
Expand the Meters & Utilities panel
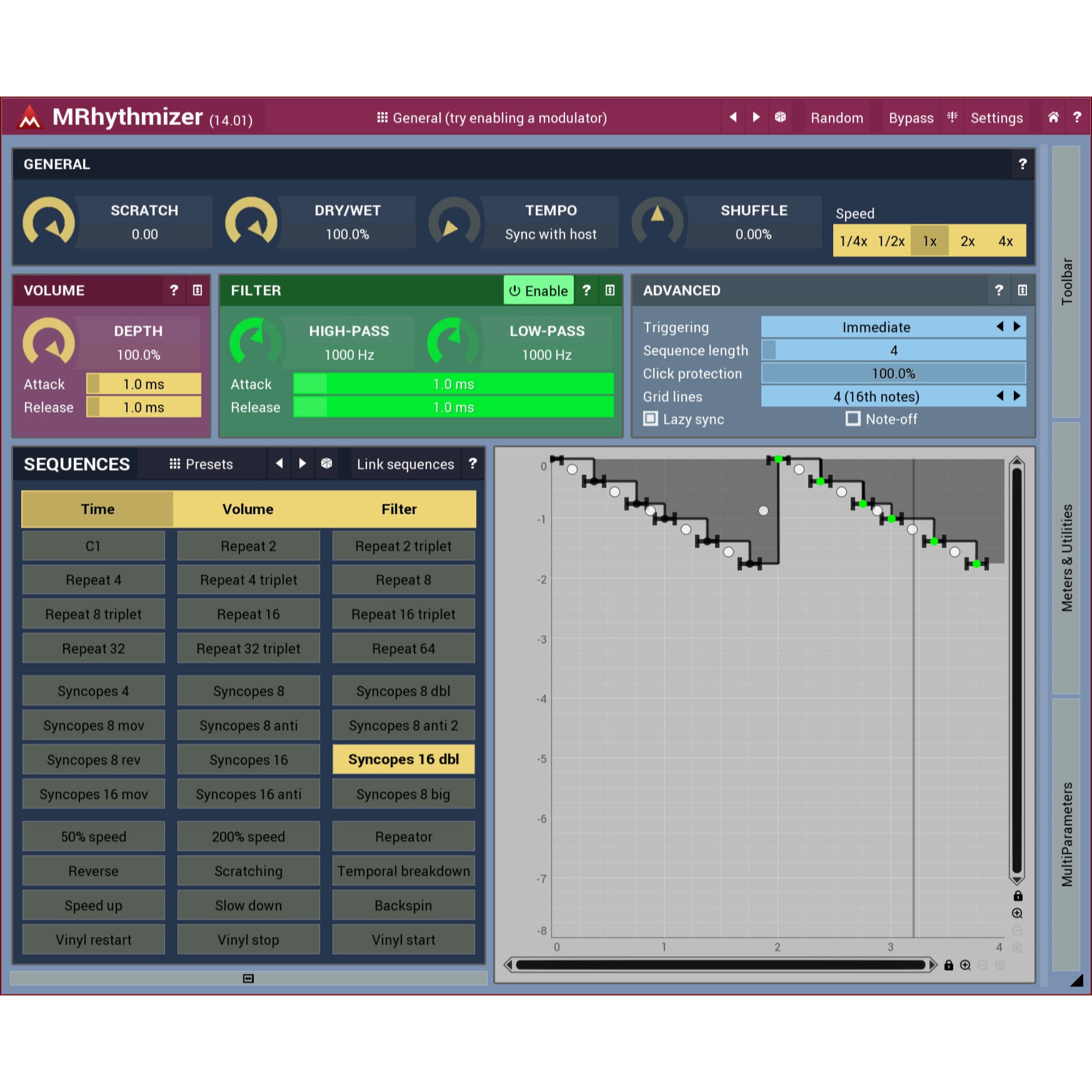(x=1066, y=558)
